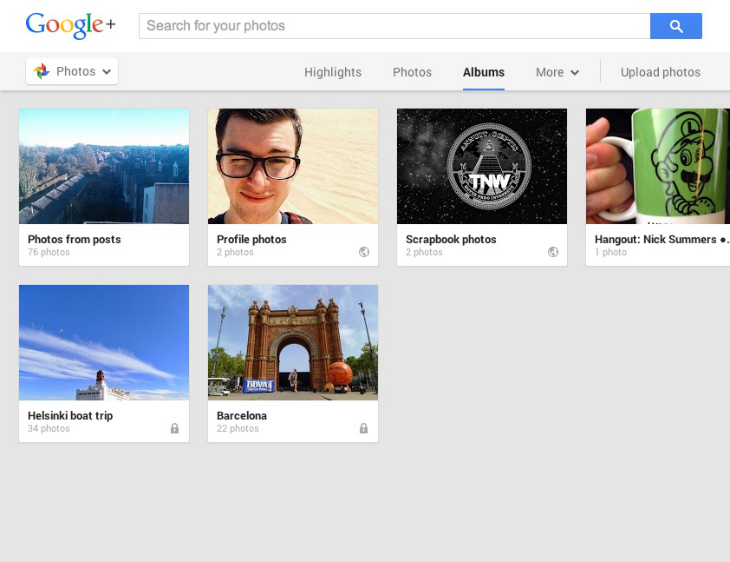This screenshot has height=562, width=730.
Task: Click the 'Barcelona' album title
Action: coord(242,416)
